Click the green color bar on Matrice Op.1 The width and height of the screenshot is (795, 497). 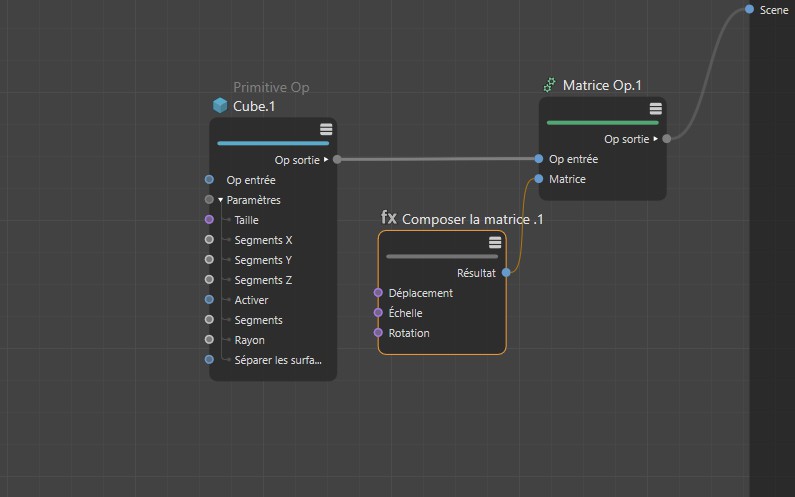[x=602, y=123]
